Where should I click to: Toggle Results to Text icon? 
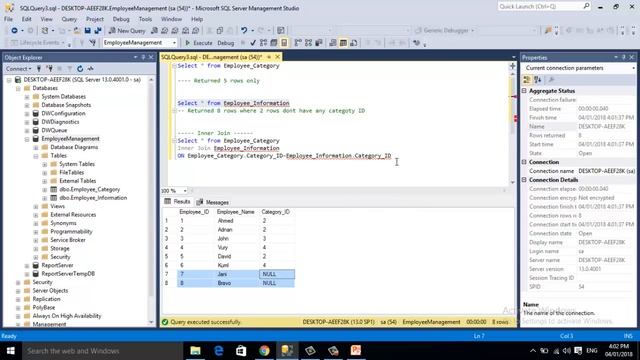tap(333, 43)
